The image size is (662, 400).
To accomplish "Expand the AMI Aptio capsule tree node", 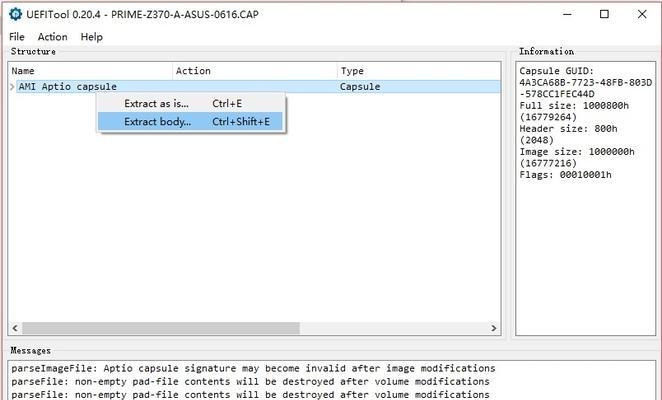I will [x=12, y=87].
